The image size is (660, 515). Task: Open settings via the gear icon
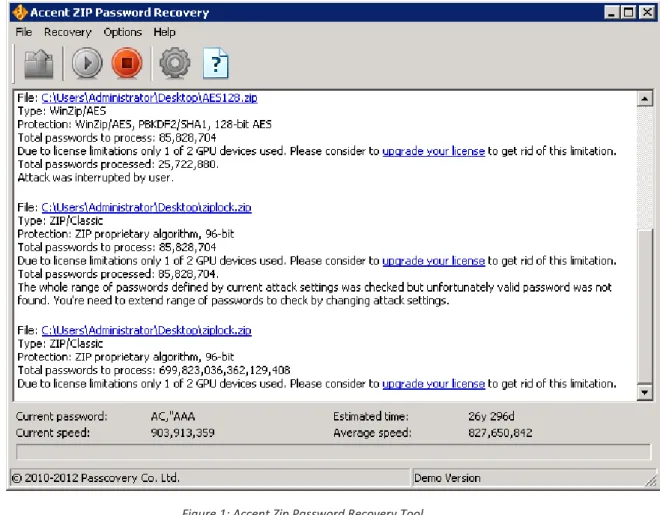175,64
